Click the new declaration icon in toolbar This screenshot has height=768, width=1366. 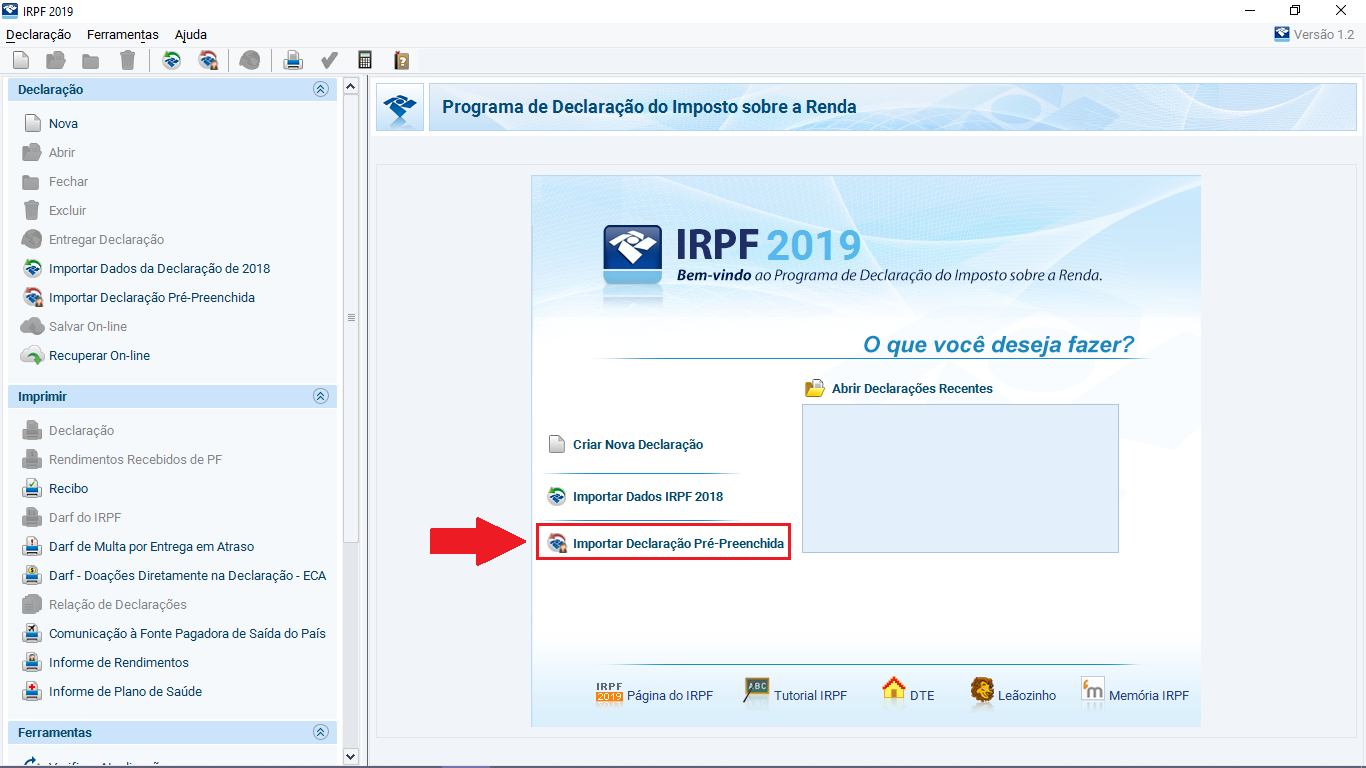point(21,61)
